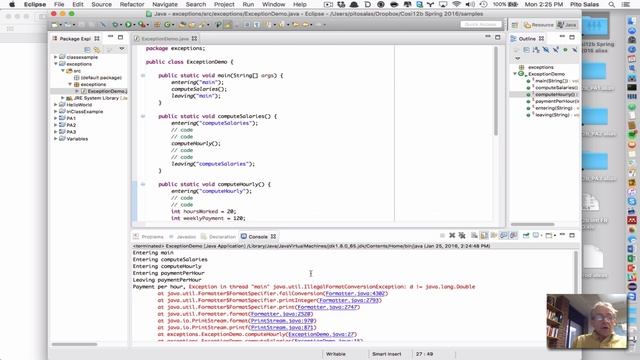Open the Project menu
This screenshot has width=640, height=360.
click(x=224, y=4)
